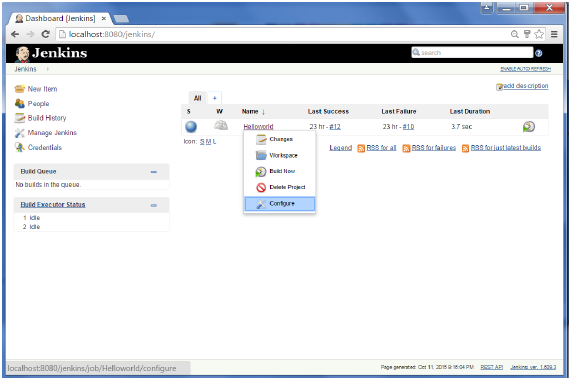Focus the Jenkins search box

point(472,53)
